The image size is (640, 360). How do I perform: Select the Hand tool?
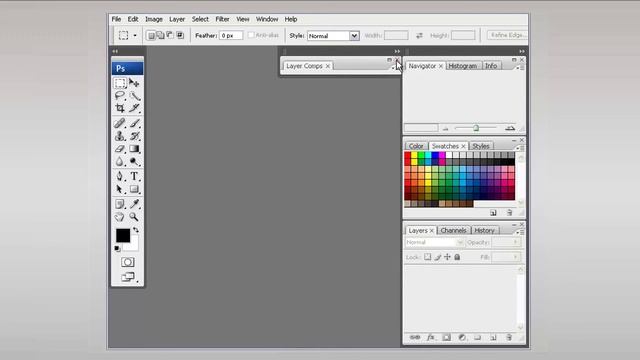pos(120,217)
